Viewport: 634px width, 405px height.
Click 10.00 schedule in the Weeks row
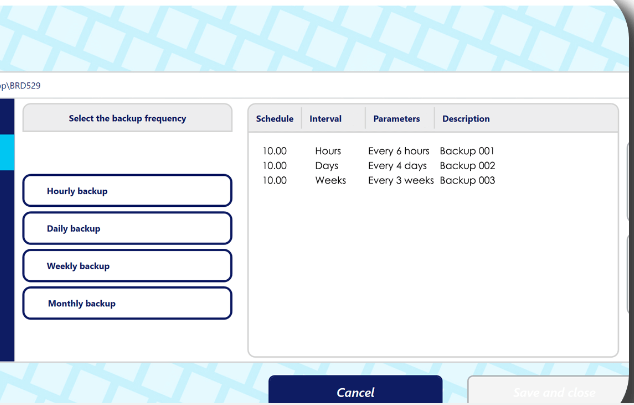point(275,180)
